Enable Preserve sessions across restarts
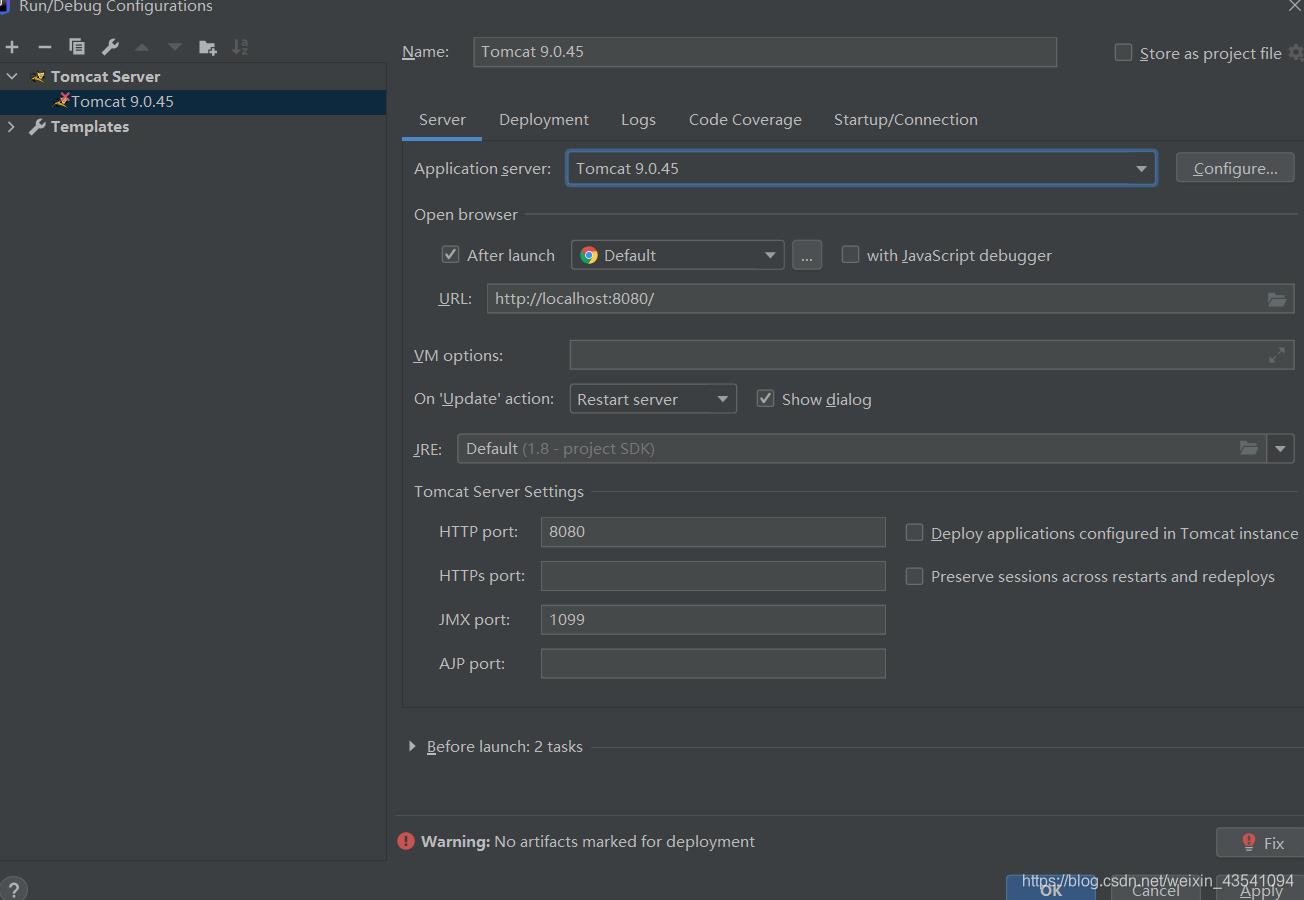 pyautogui.click(x=914, y=576)
